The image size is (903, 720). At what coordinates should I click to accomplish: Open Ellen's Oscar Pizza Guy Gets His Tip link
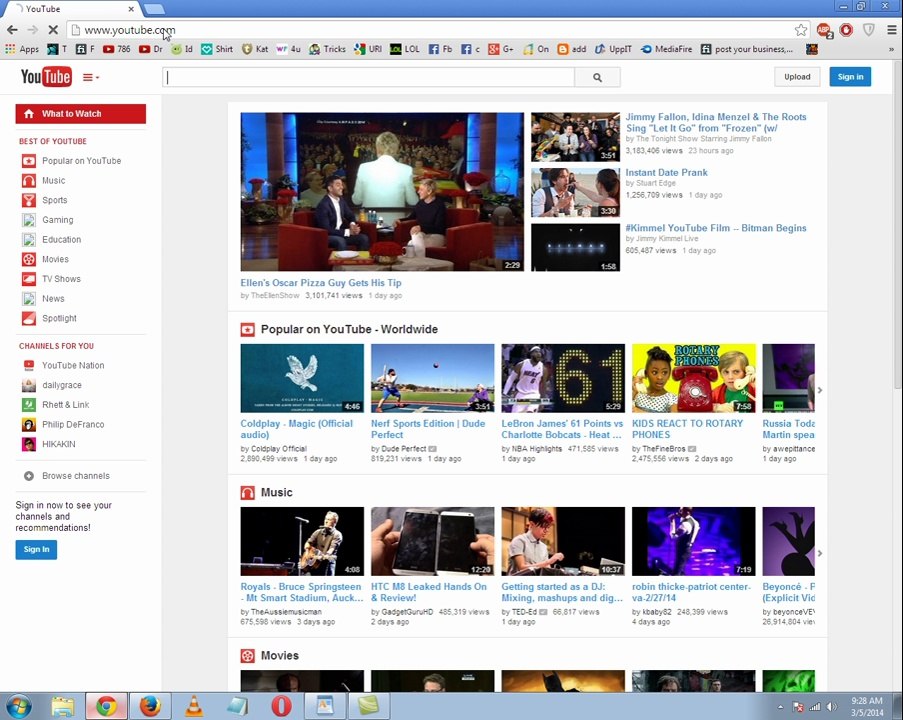[321, 283]
